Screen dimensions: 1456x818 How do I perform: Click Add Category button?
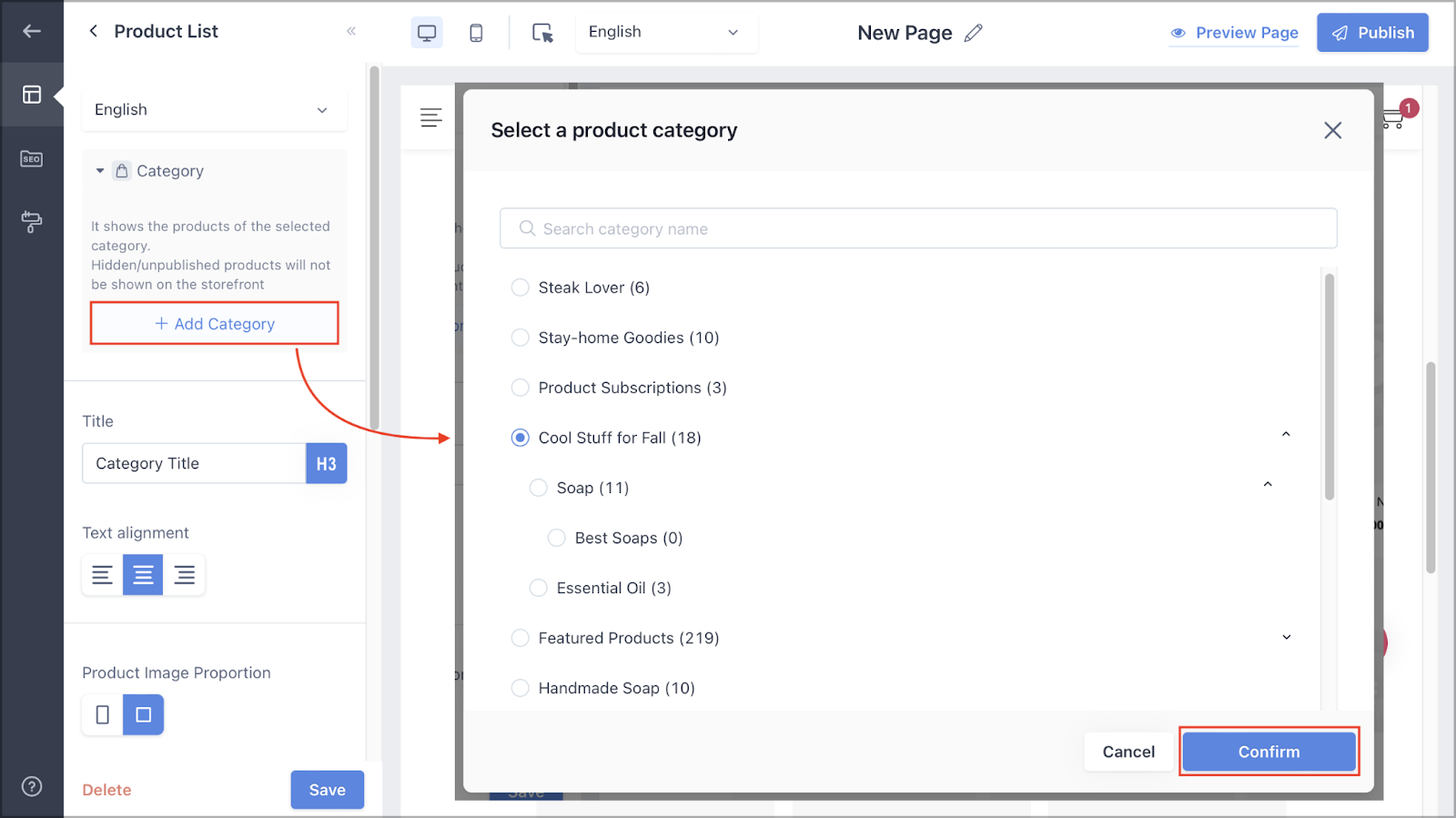[x=215, y=324]
